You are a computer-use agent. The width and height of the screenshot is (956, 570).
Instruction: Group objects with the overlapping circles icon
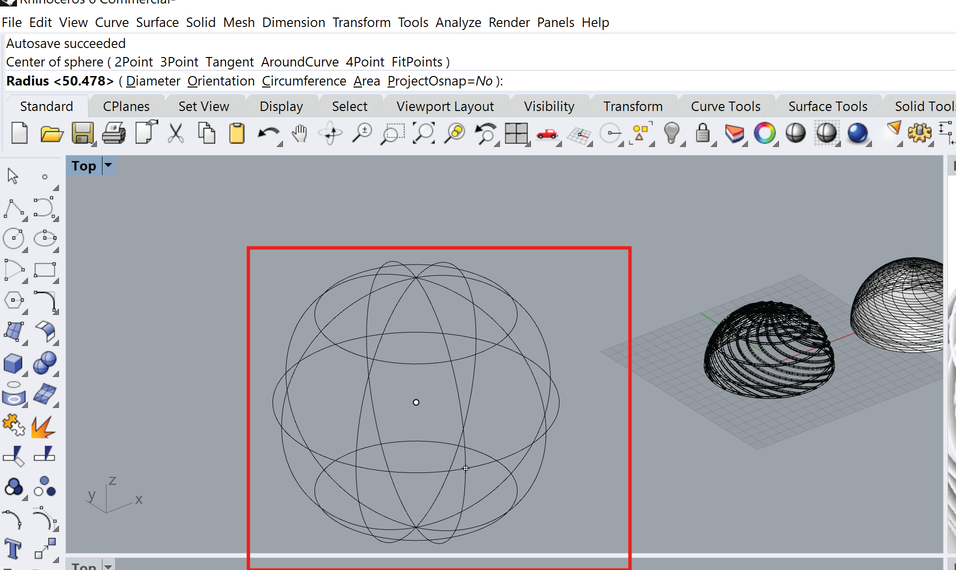[x=13, y=487]
